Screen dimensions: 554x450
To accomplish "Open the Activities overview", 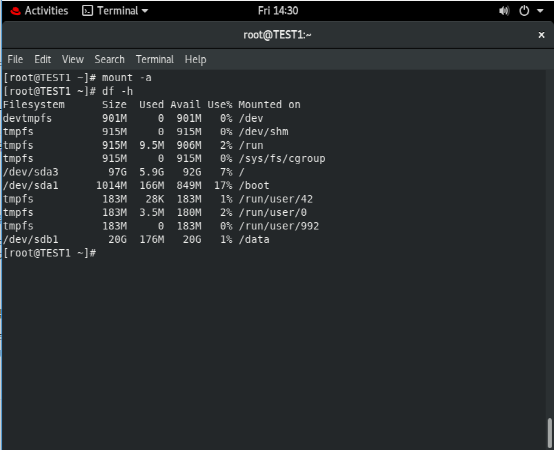I will coord(46,11).
